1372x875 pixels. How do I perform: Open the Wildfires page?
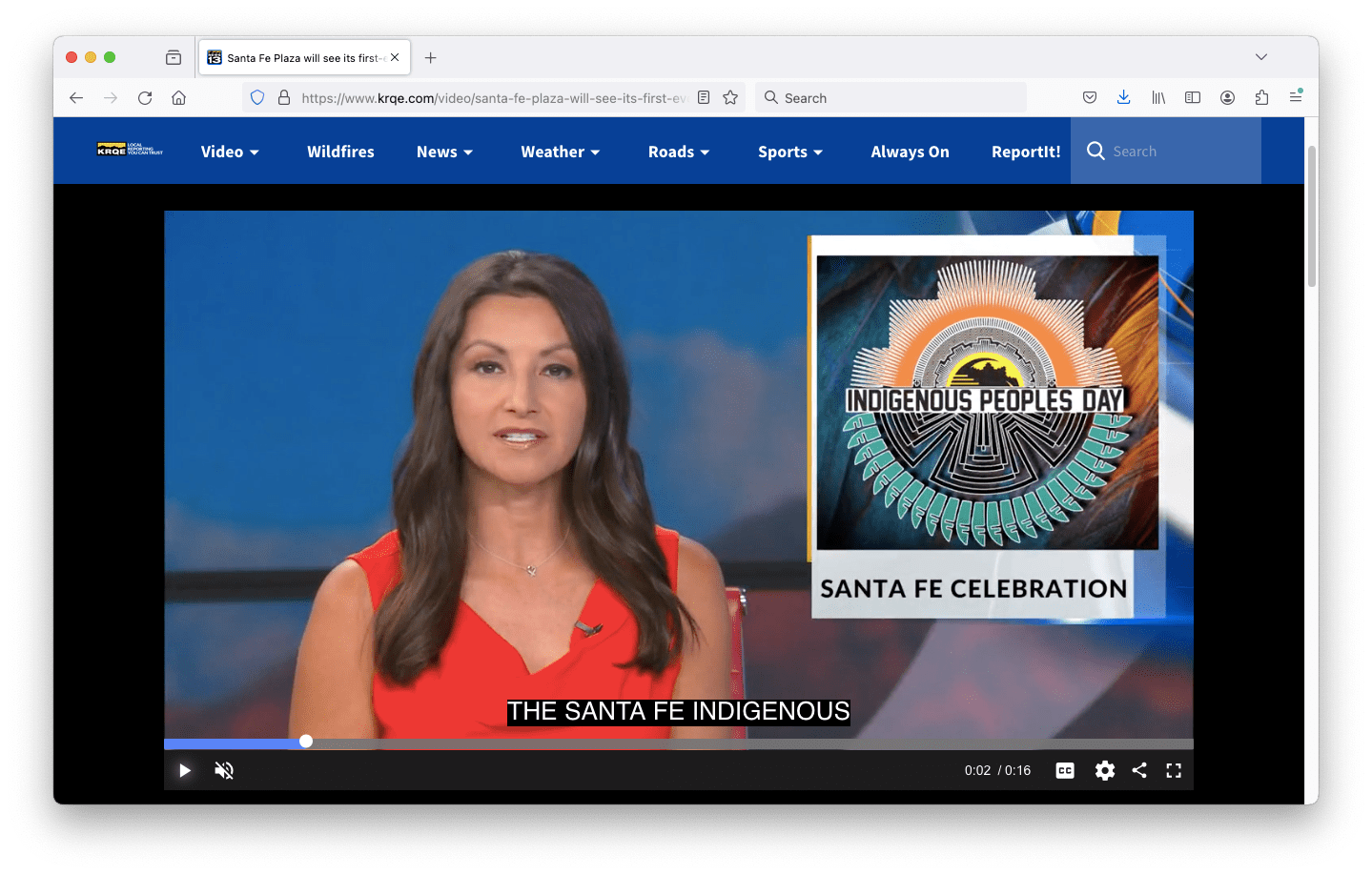click(340, 152)
